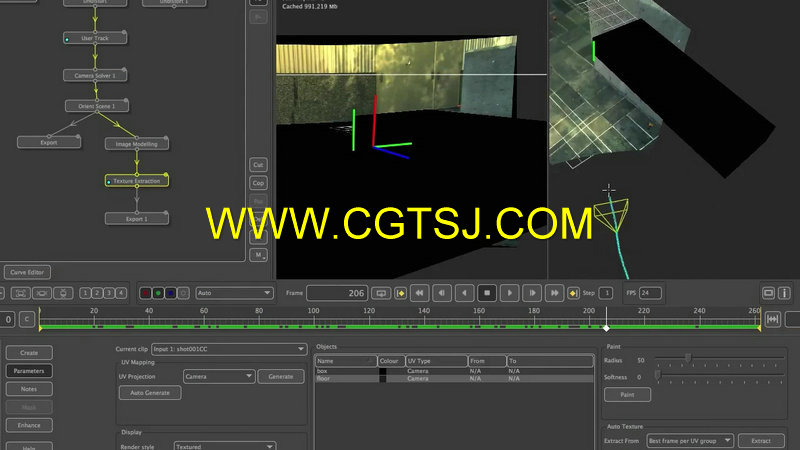Select the Export node

tap(49, 142)
